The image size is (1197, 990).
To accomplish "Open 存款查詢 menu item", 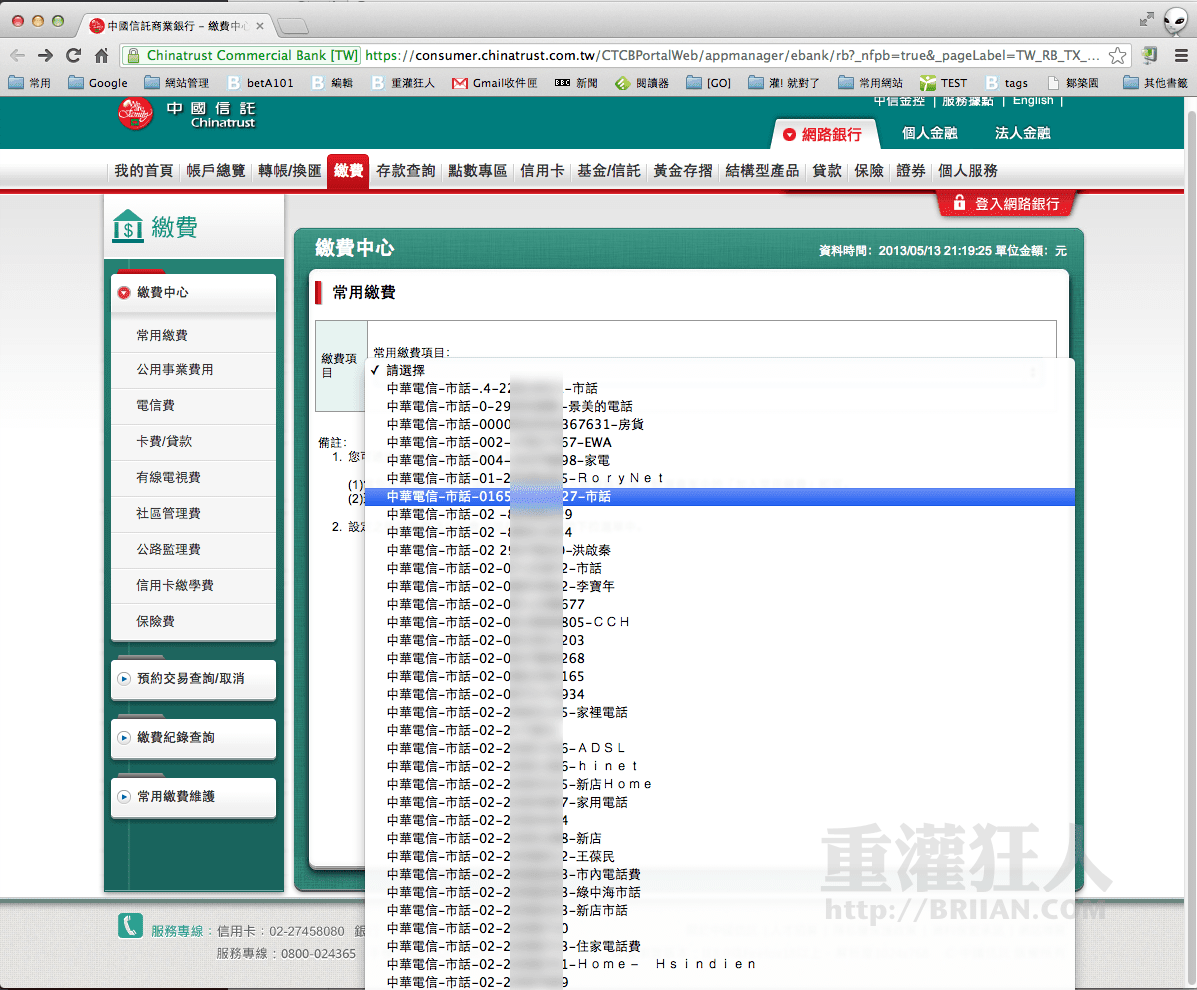I will tap(405, 171).
